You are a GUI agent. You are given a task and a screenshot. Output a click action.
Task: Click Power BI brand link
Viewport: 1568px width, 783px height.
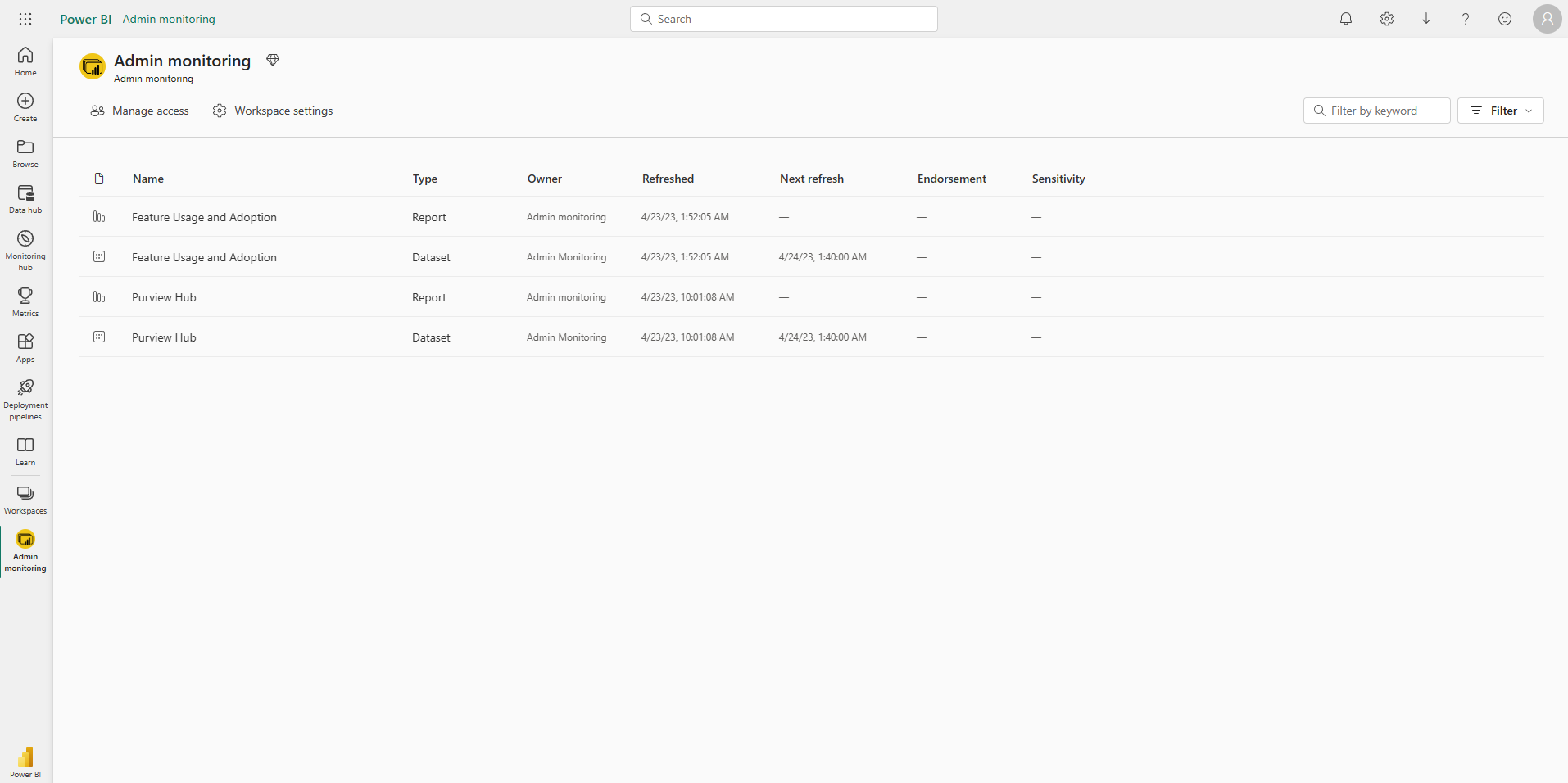tap(85, 19)
